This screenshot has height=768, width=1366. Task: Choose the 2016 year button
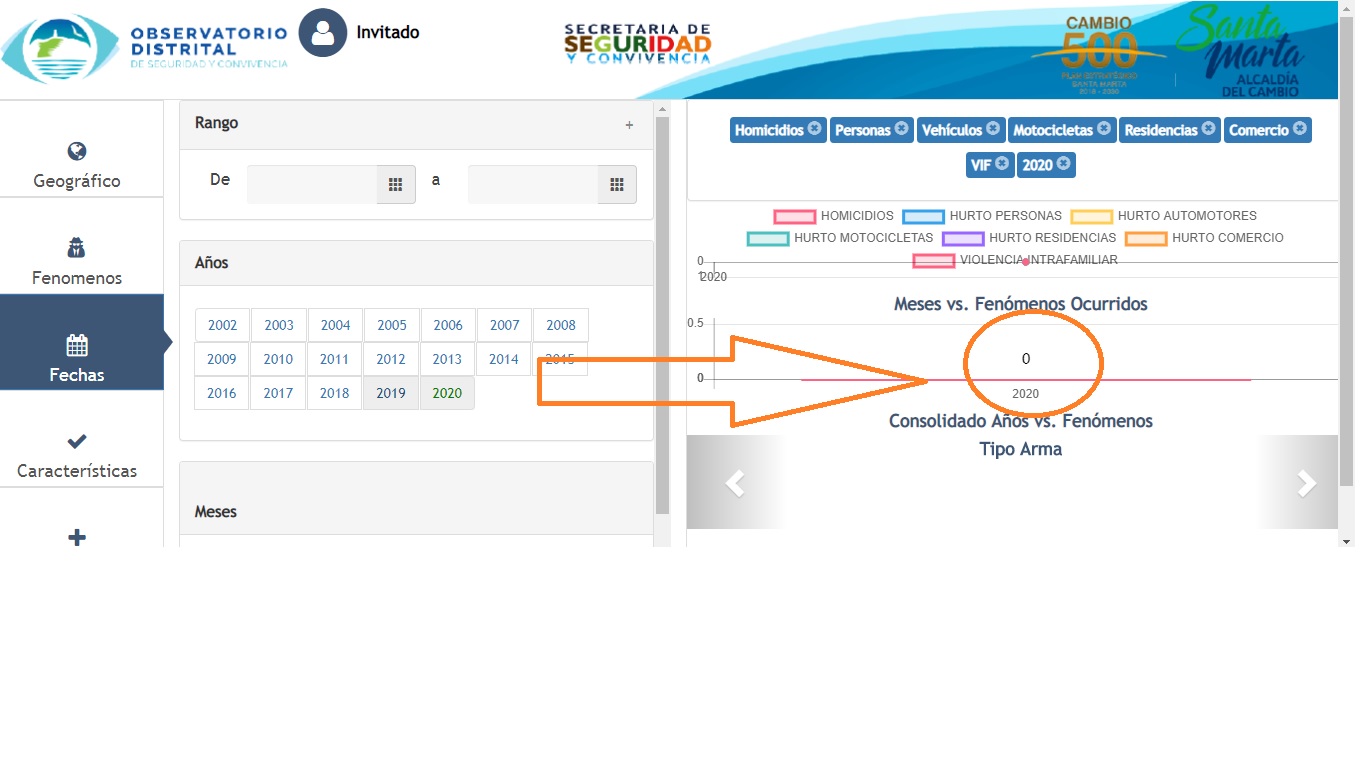[222, 393]
